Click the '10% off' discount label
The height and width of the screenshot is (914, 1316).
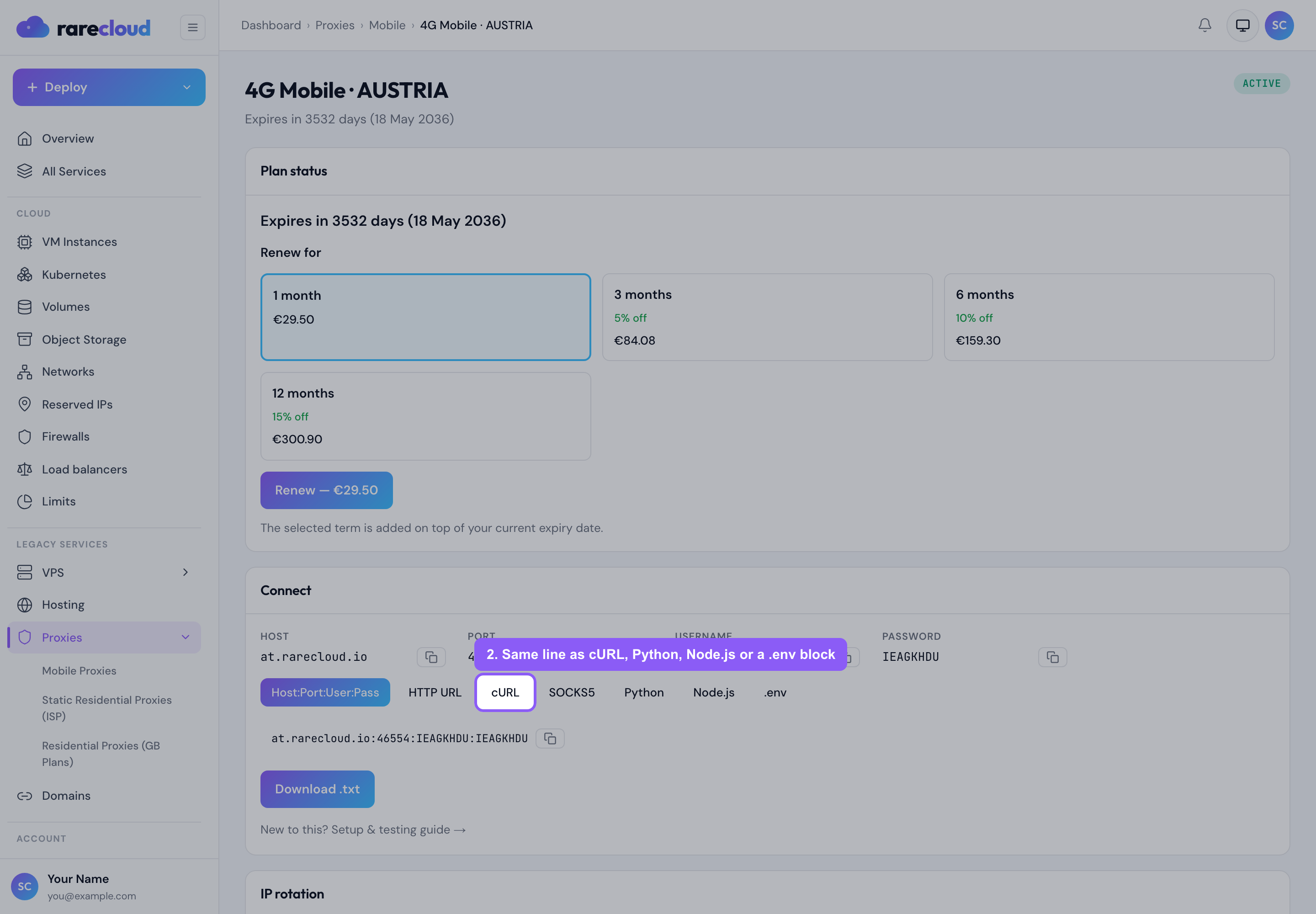[974, 318]
